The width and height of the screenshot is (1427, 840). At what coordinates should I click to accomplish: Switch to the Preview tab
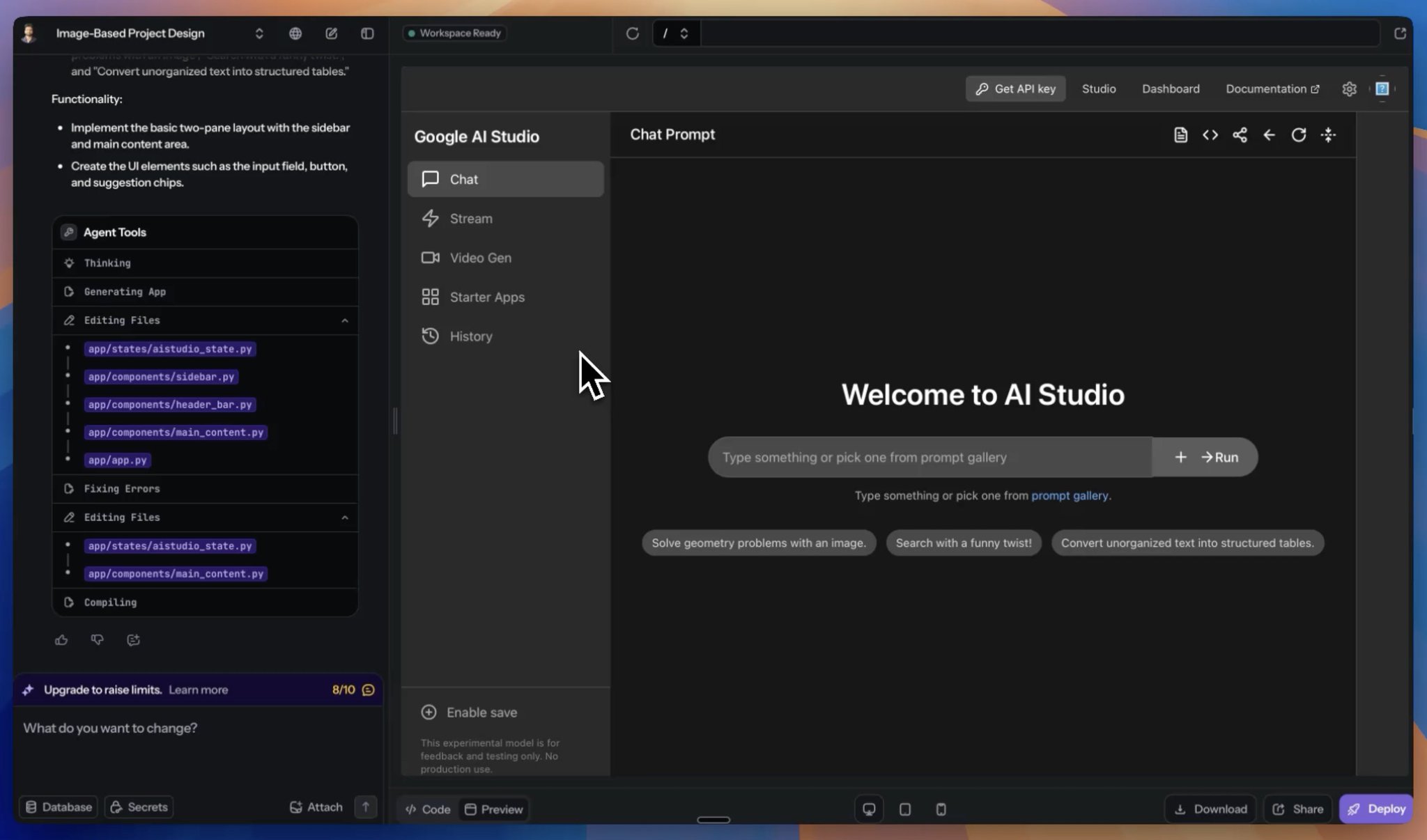click(493, 809)
